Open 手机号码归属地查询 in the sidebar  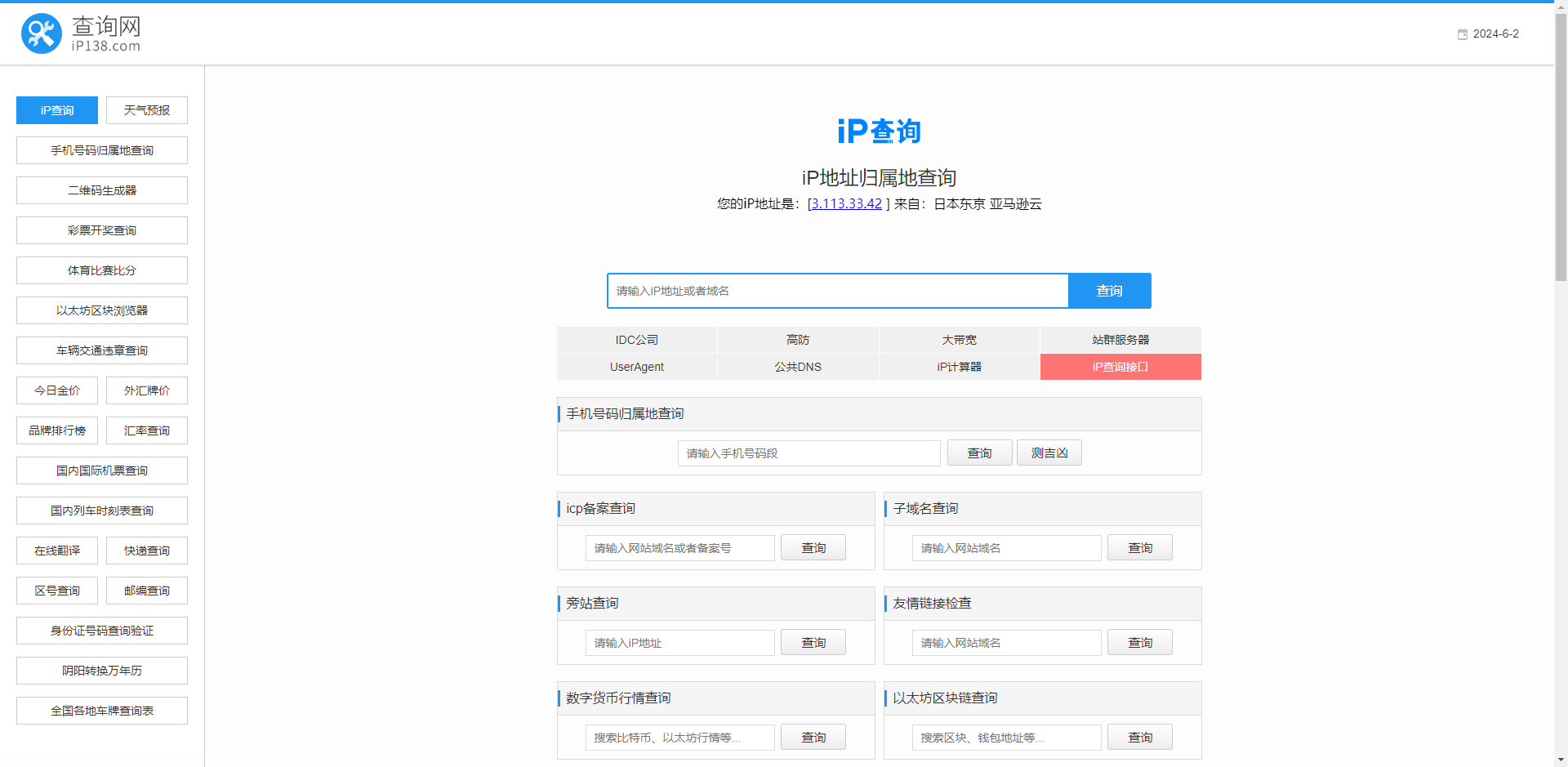tap(102, 150)
